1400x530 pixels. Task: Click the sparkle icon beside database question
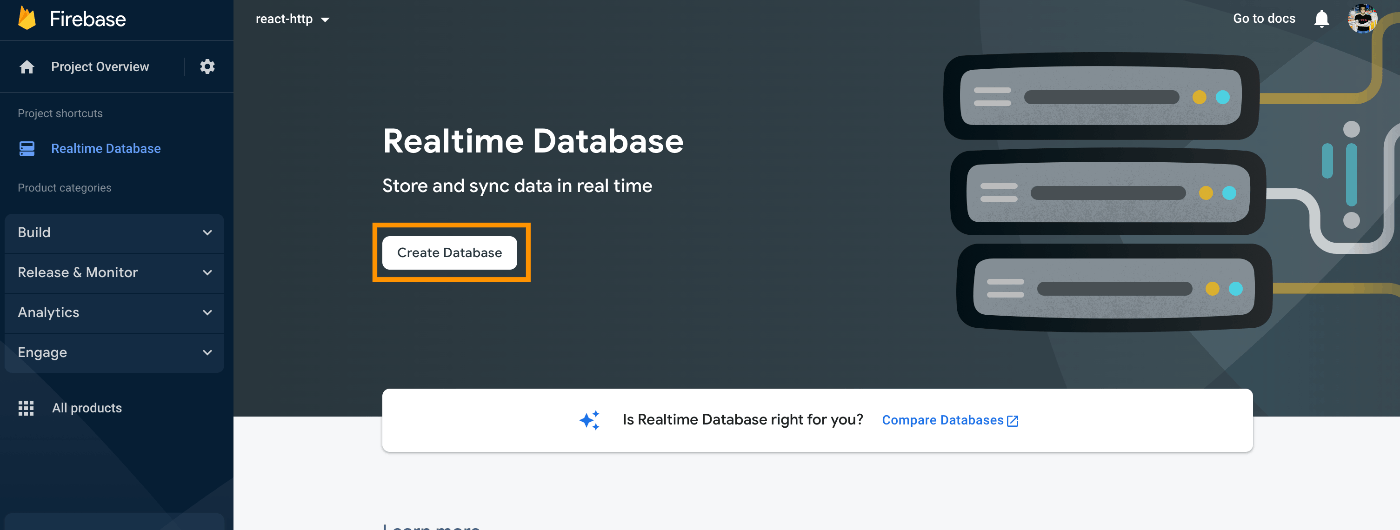pos(590,420)
